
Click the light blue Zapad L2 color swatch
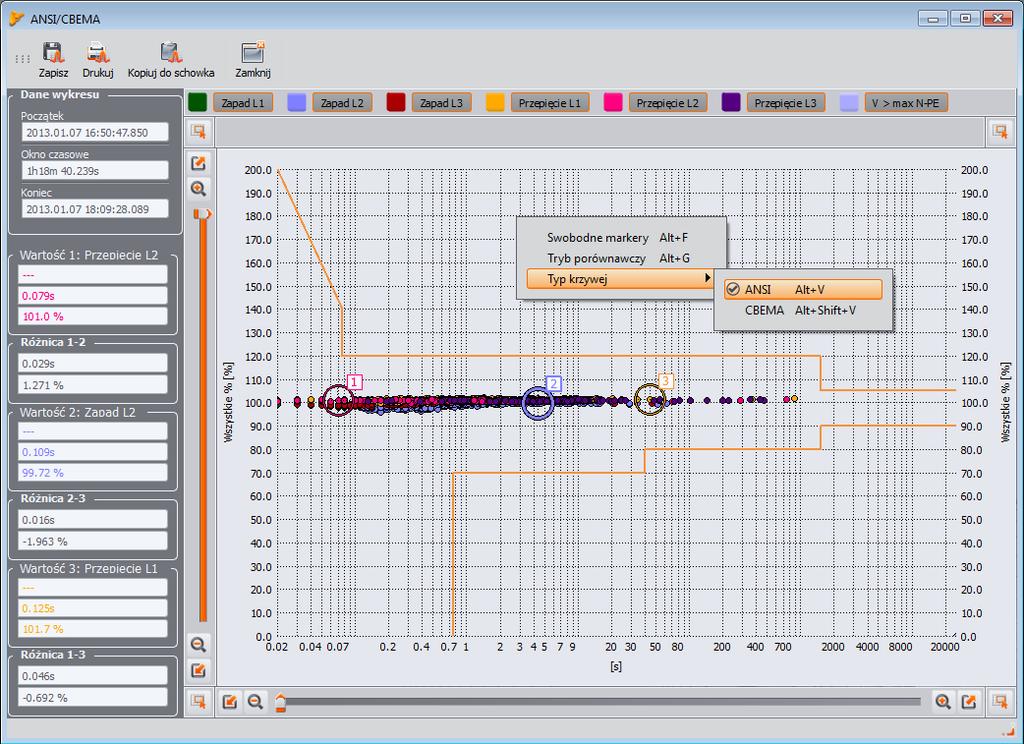click(x=296, y=103)
